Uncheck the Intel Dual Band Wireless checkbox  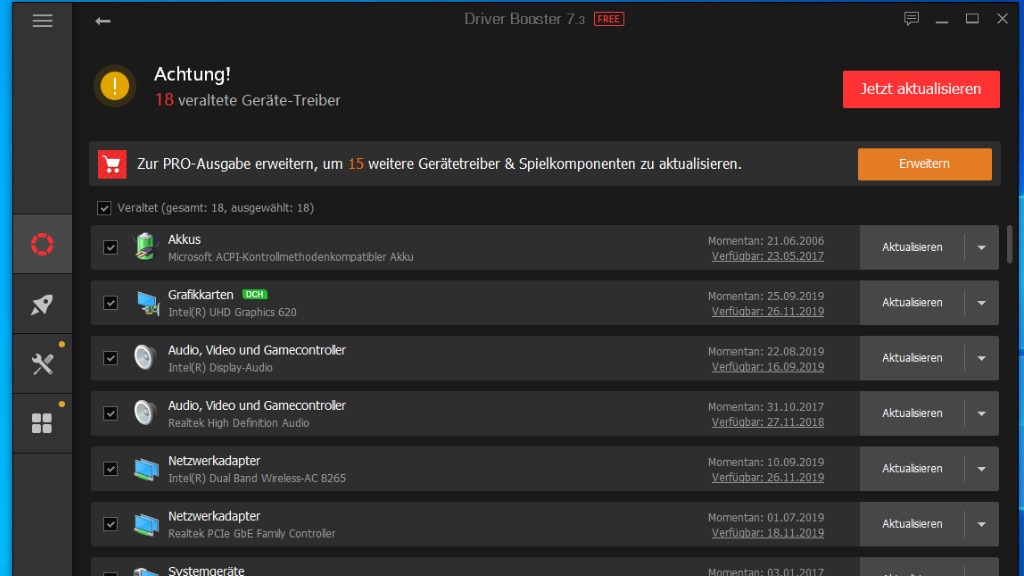(x=110, y=469)
